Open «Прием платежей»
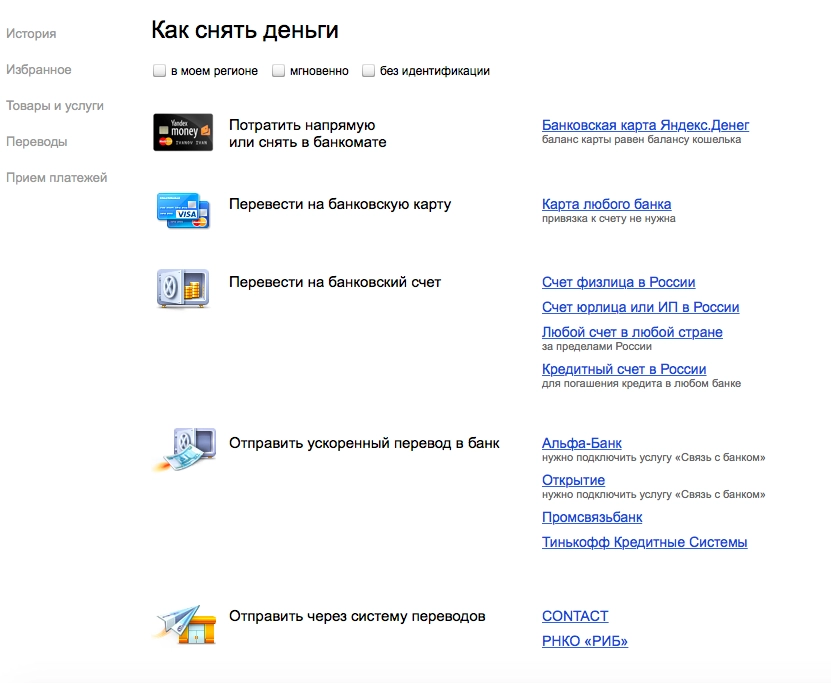The width and height of the screenshot is (831, 683). (58, 177)
